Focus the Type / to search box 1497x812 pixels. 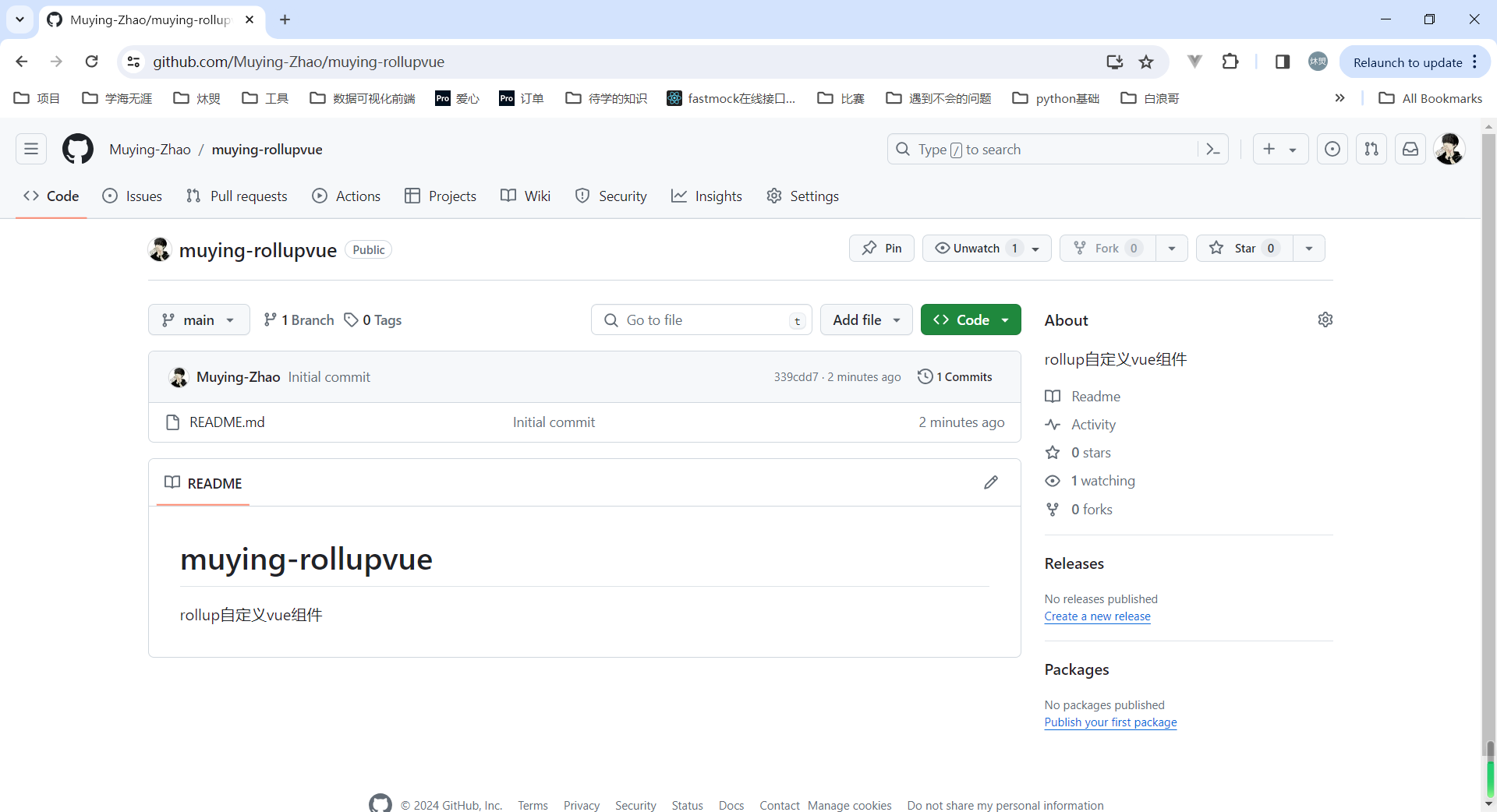(1058, 149)
